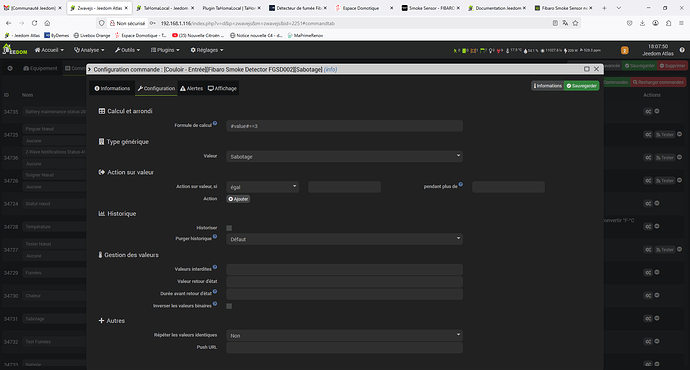This screenshot has height=370, width=690.
Task: Open the orange notification badge icon
Action: (624, 51)
